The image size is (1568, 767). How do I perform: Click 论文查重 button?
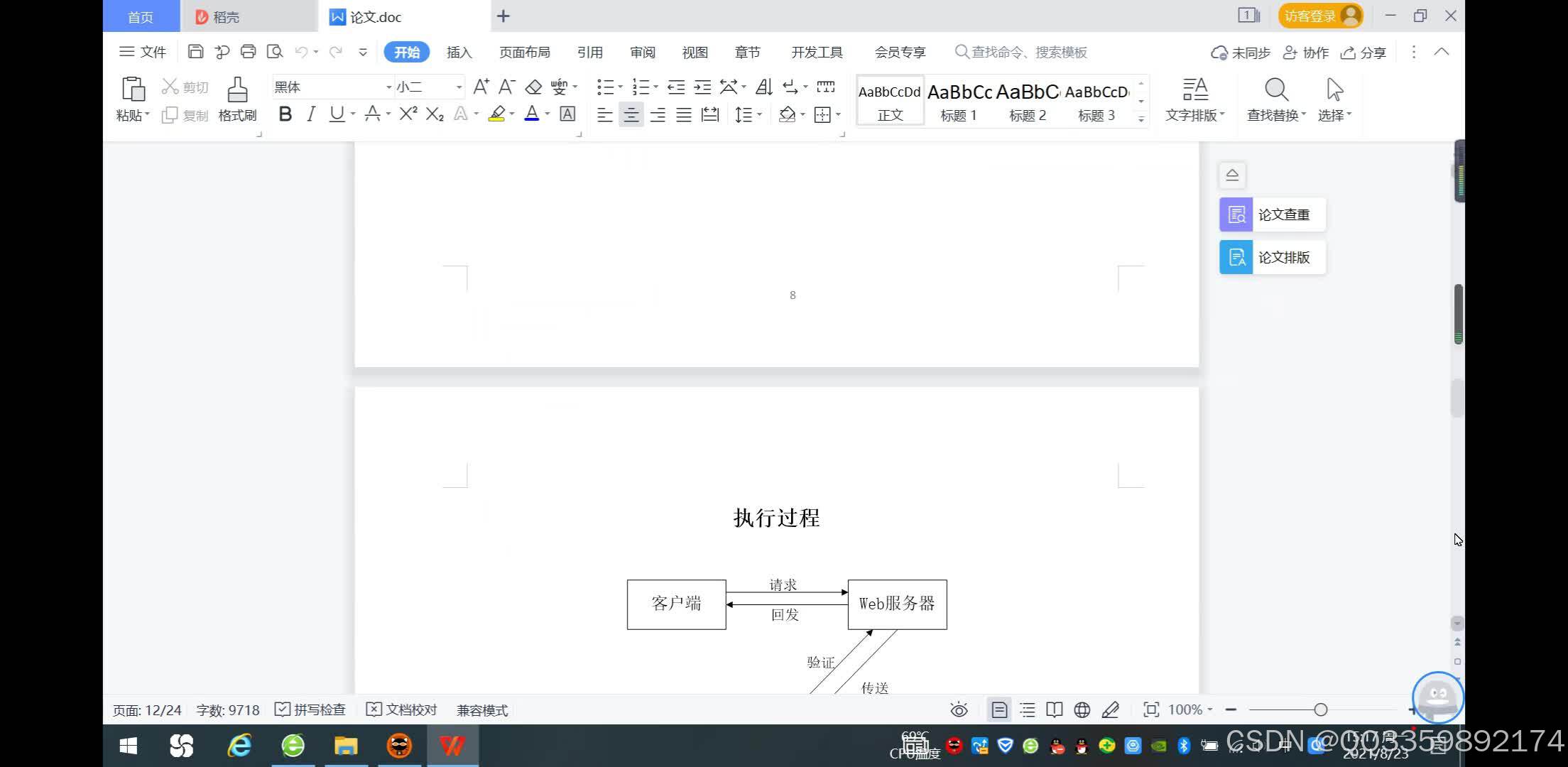[1272, 214]
